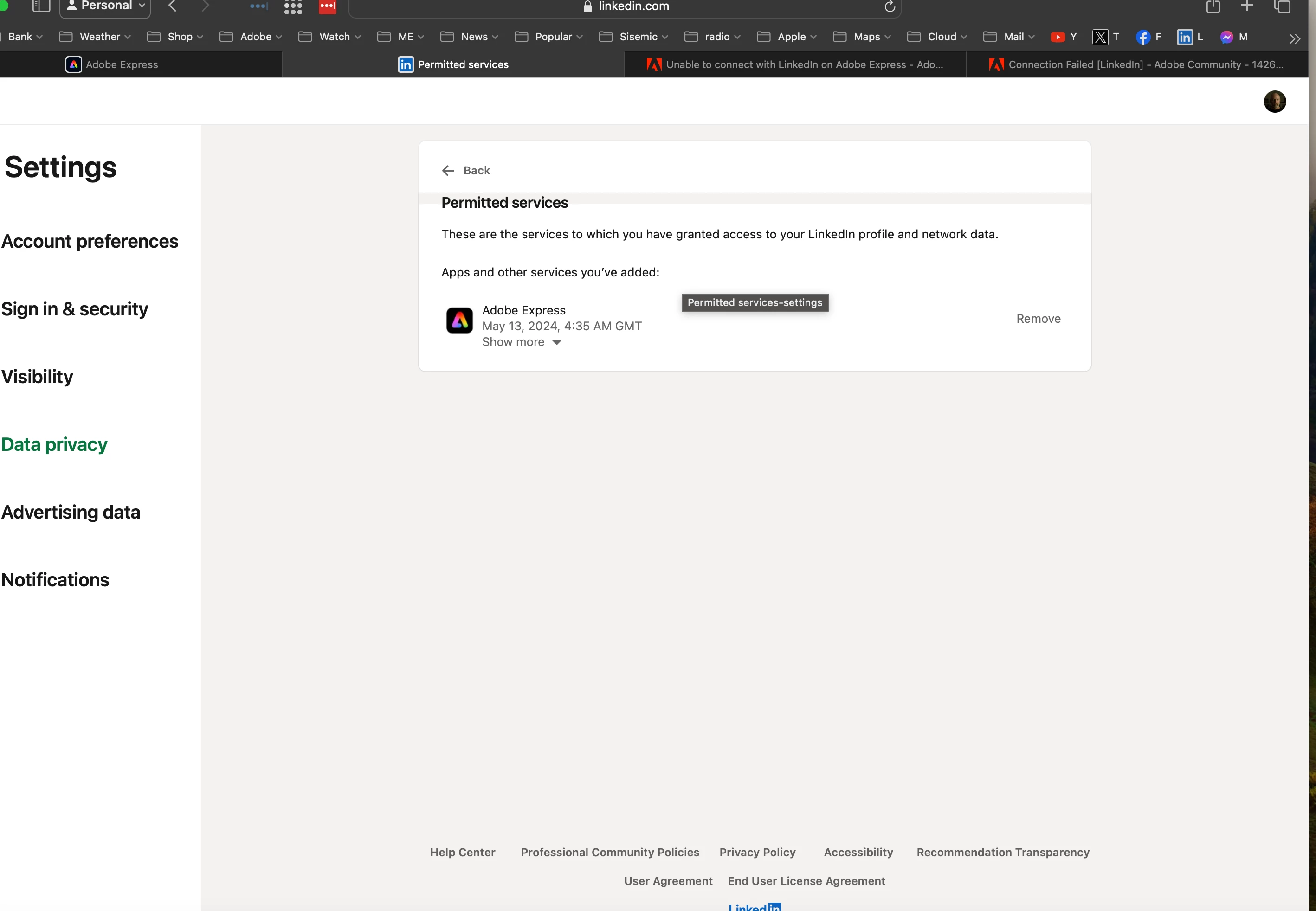Open the profile avatar in header
Image resolution: width=1316 pixels, height=911 pixels.
tap(1274, 102)
